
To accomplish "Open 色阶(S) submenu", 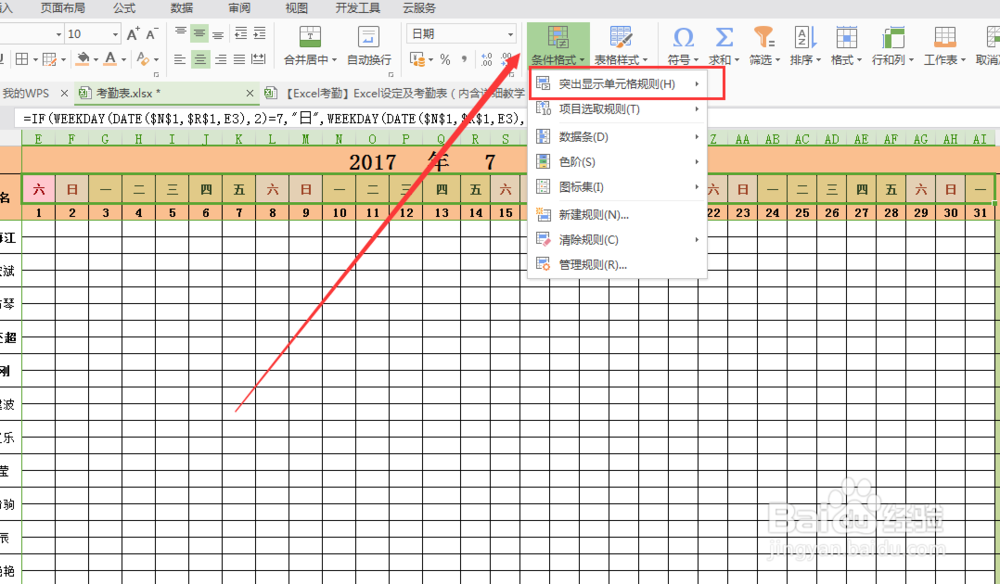I will click(x=617, y=162).
